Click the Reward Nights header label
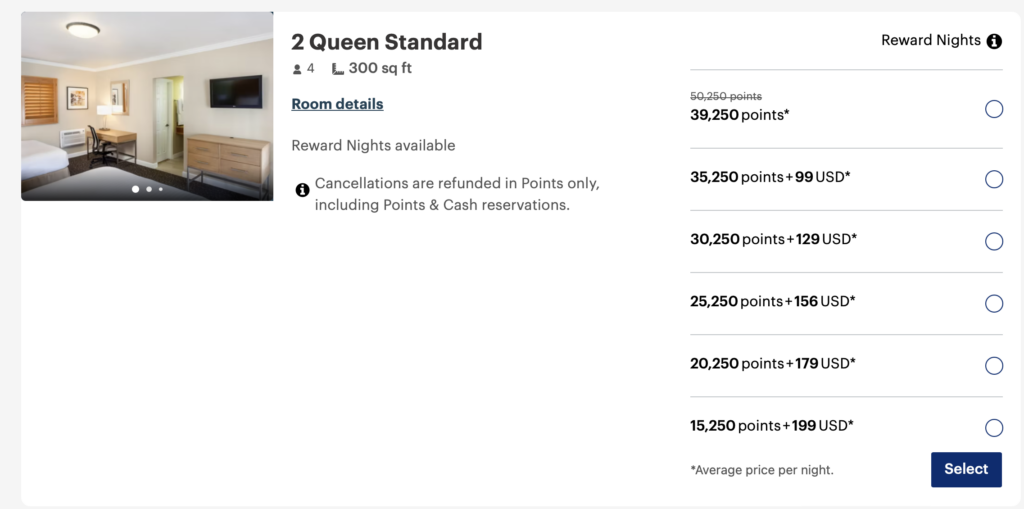This screenshot has width=1024, height=509. pyautogui.click(x=930, y=41)
